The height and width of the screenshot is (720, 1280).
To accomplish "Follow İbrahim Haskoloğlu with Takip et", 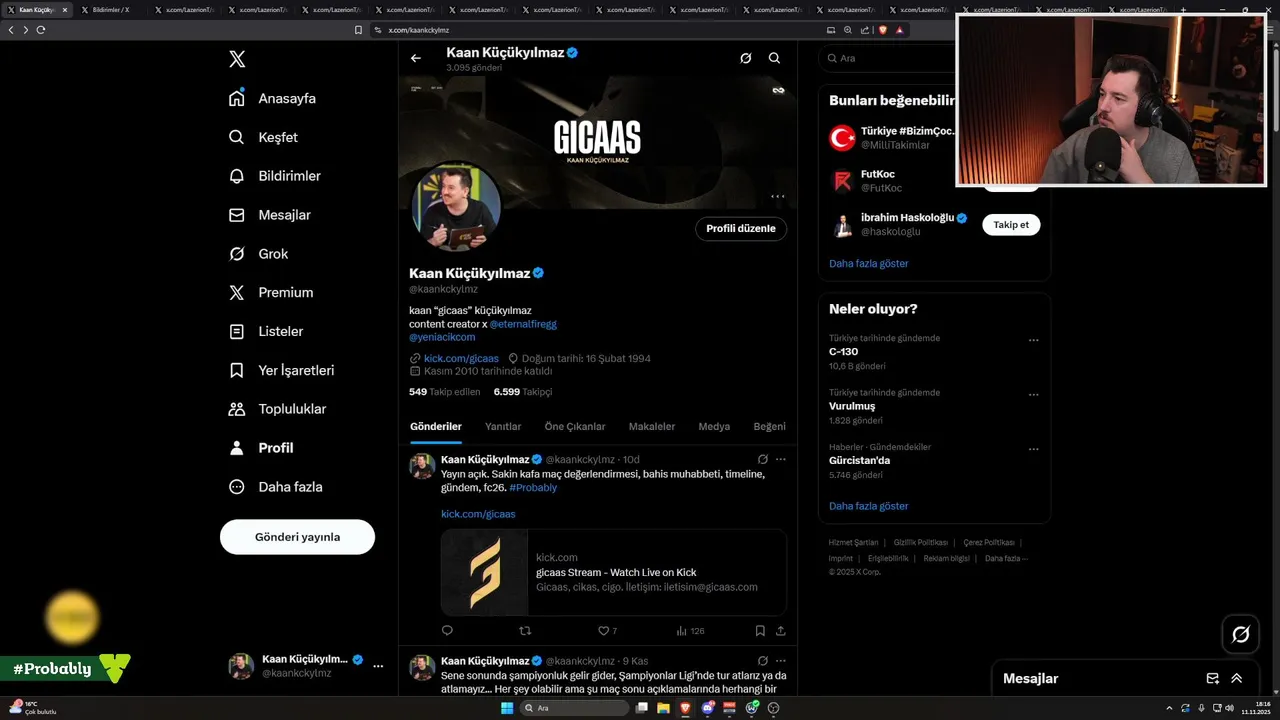I will point(1011,225).
